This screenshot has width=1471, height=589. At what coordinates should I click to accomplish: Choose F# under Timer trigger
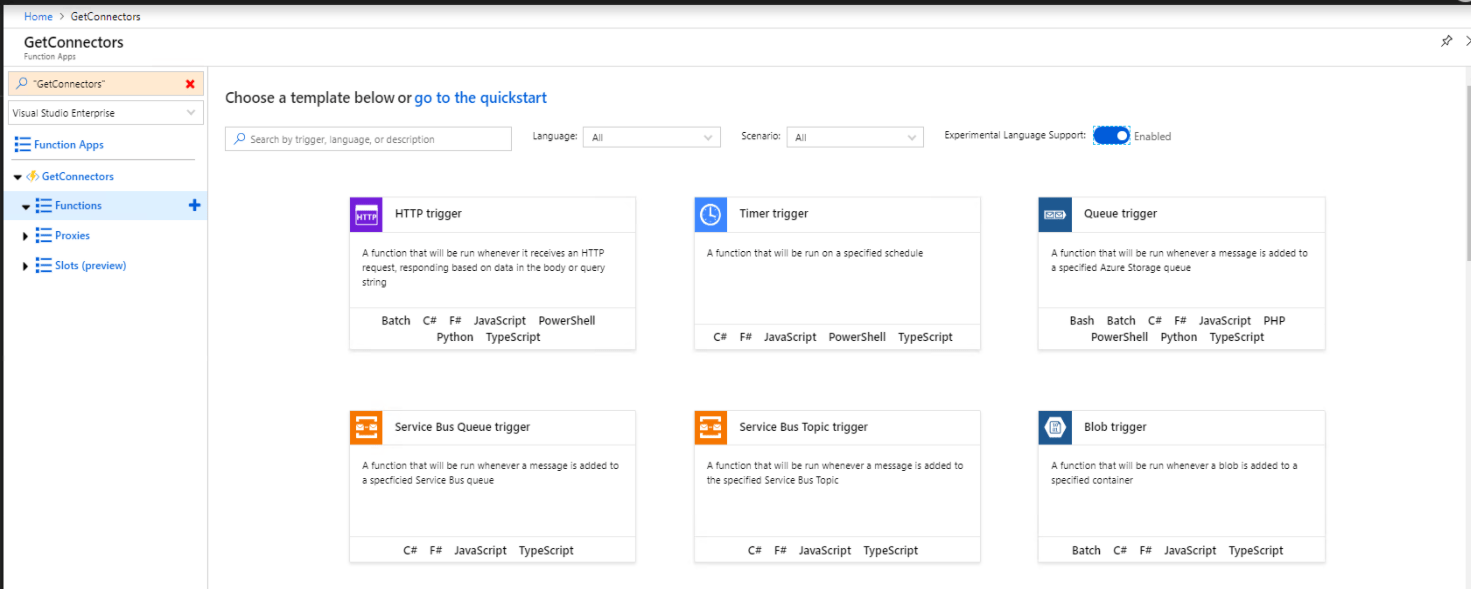(746, 337)
